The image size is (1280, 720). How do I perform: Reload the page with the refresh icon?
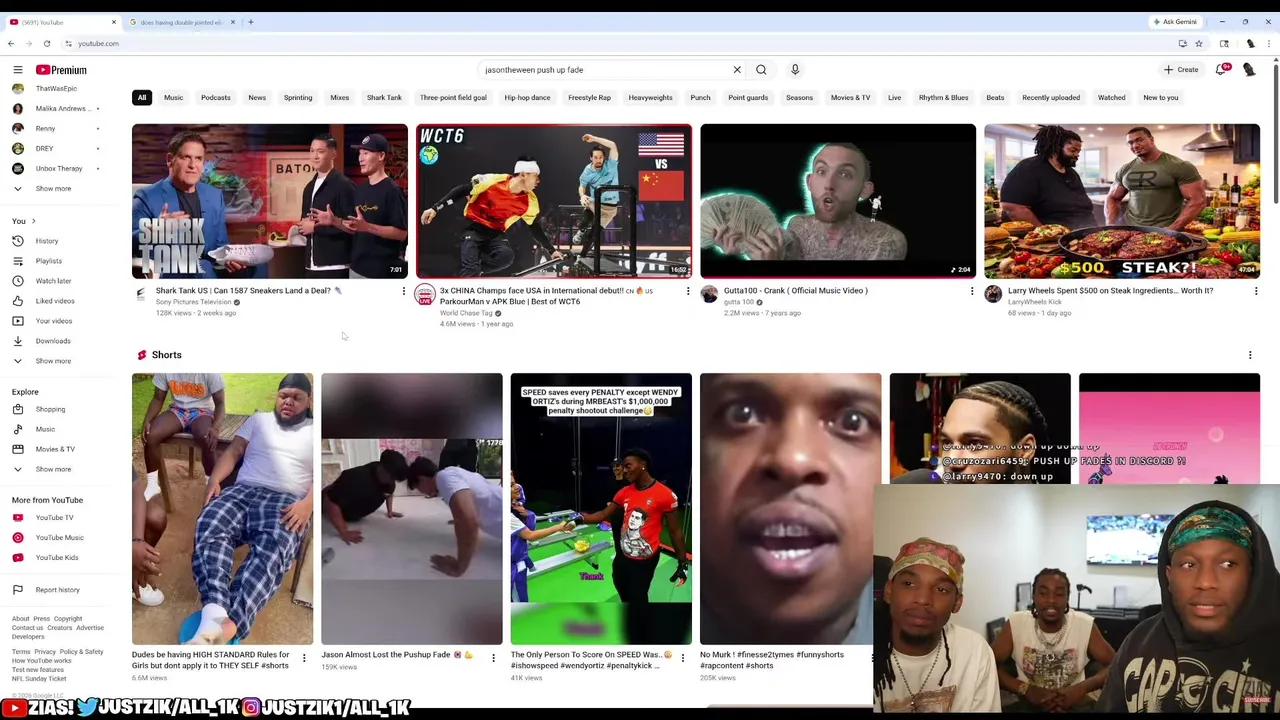pos(46,44)
